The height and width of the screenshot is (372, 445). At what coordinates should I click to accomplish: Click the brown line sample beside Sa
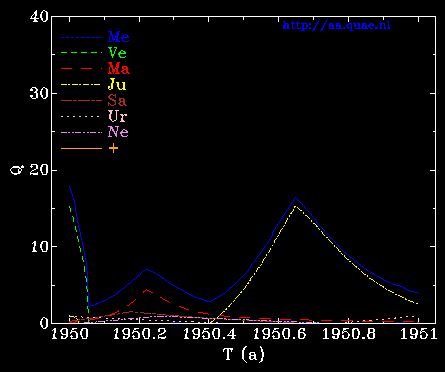[81, 100]
